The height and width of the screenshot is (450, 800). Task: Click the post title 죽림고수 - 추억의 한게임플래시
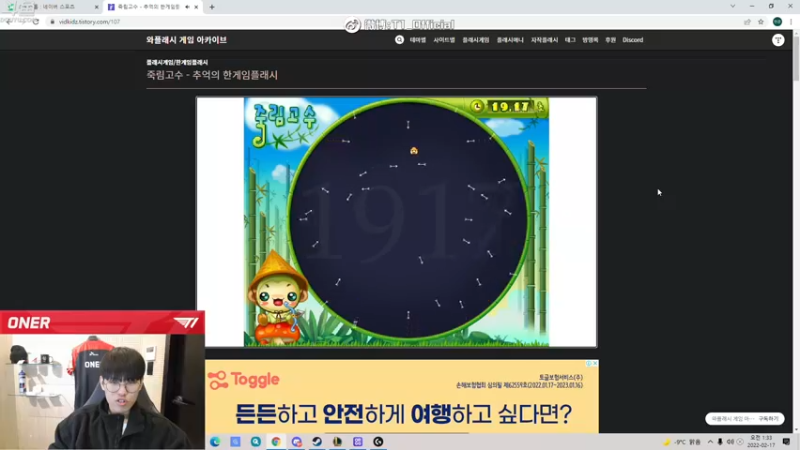[x=212, y=75]
